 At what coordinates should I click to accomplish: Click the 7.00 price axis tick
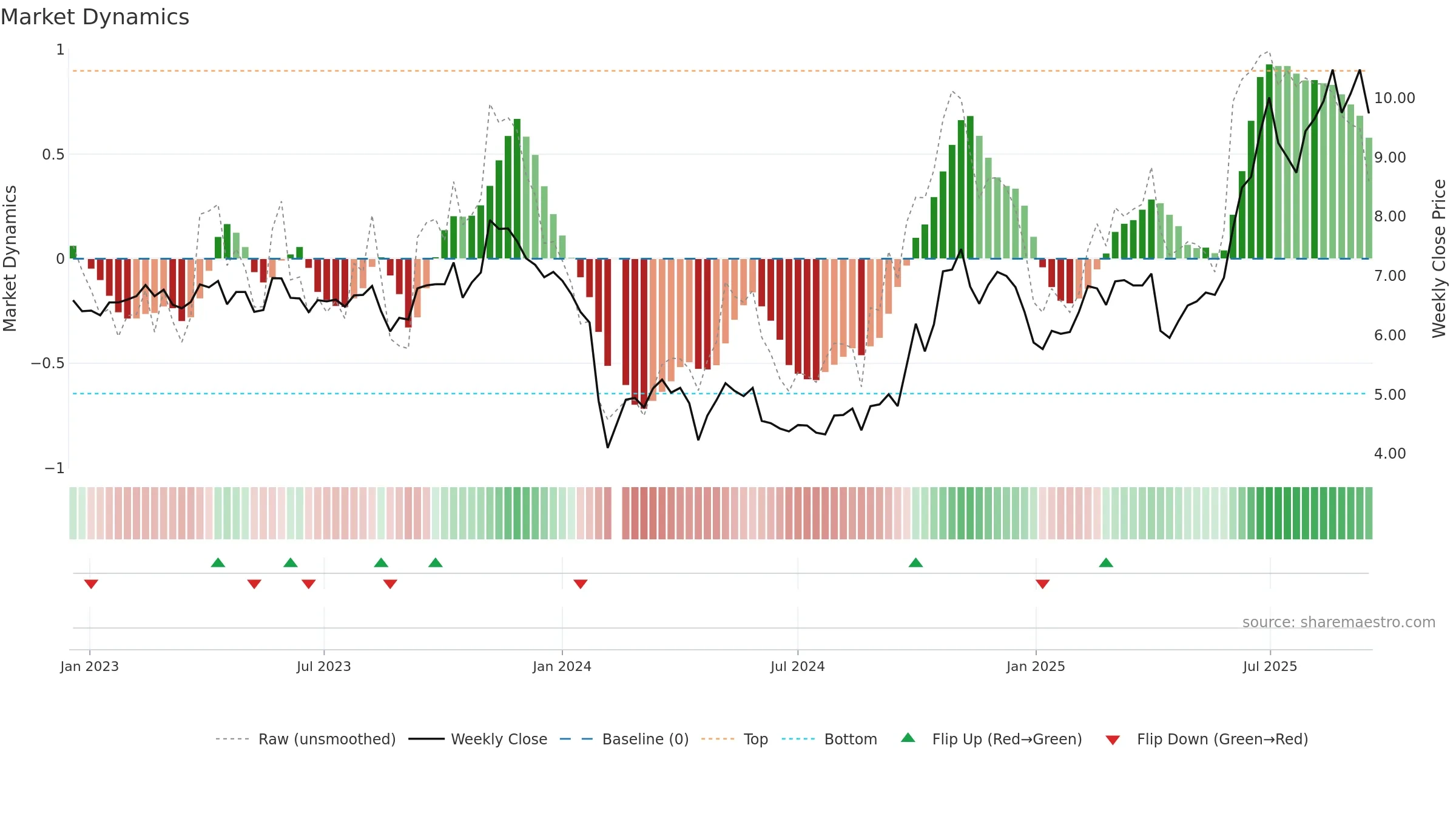(1390, 275)
